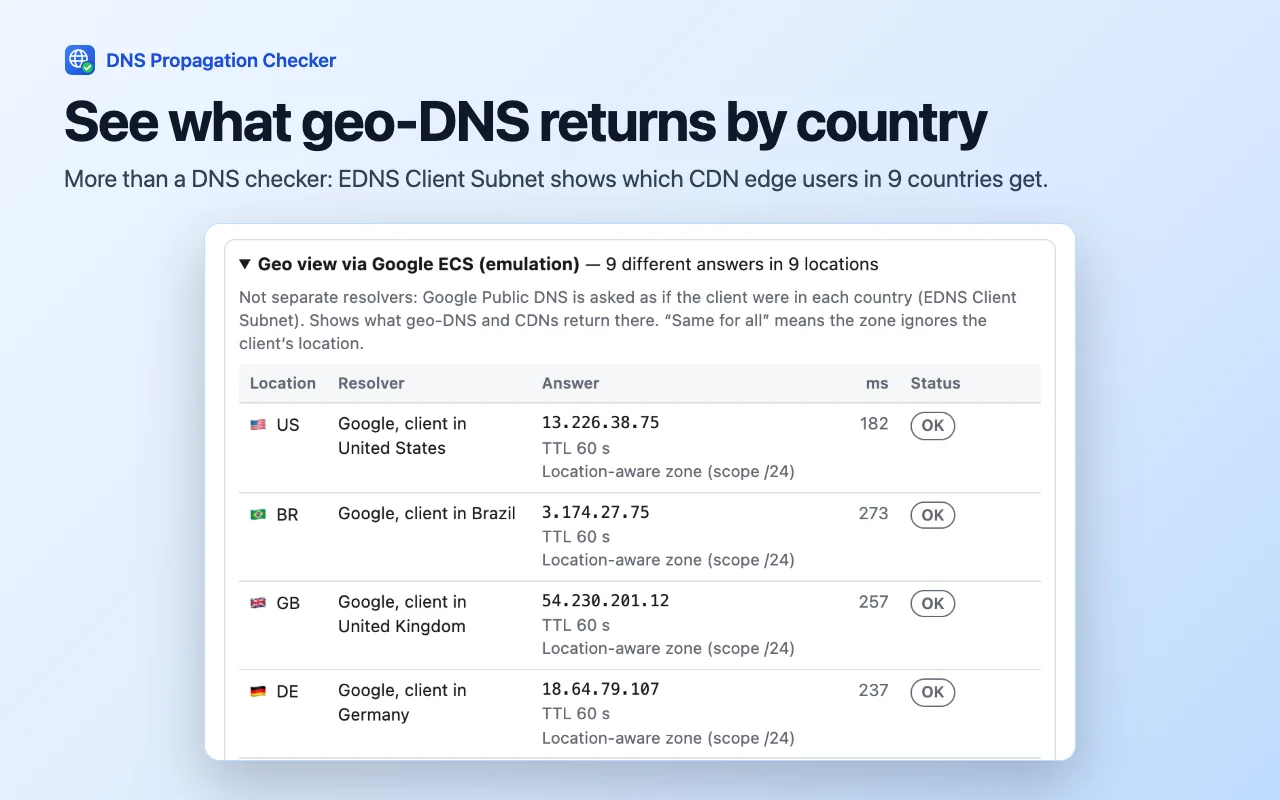Click the OK status badge in DE row
1280x800 pixels.
coord(932,692)
